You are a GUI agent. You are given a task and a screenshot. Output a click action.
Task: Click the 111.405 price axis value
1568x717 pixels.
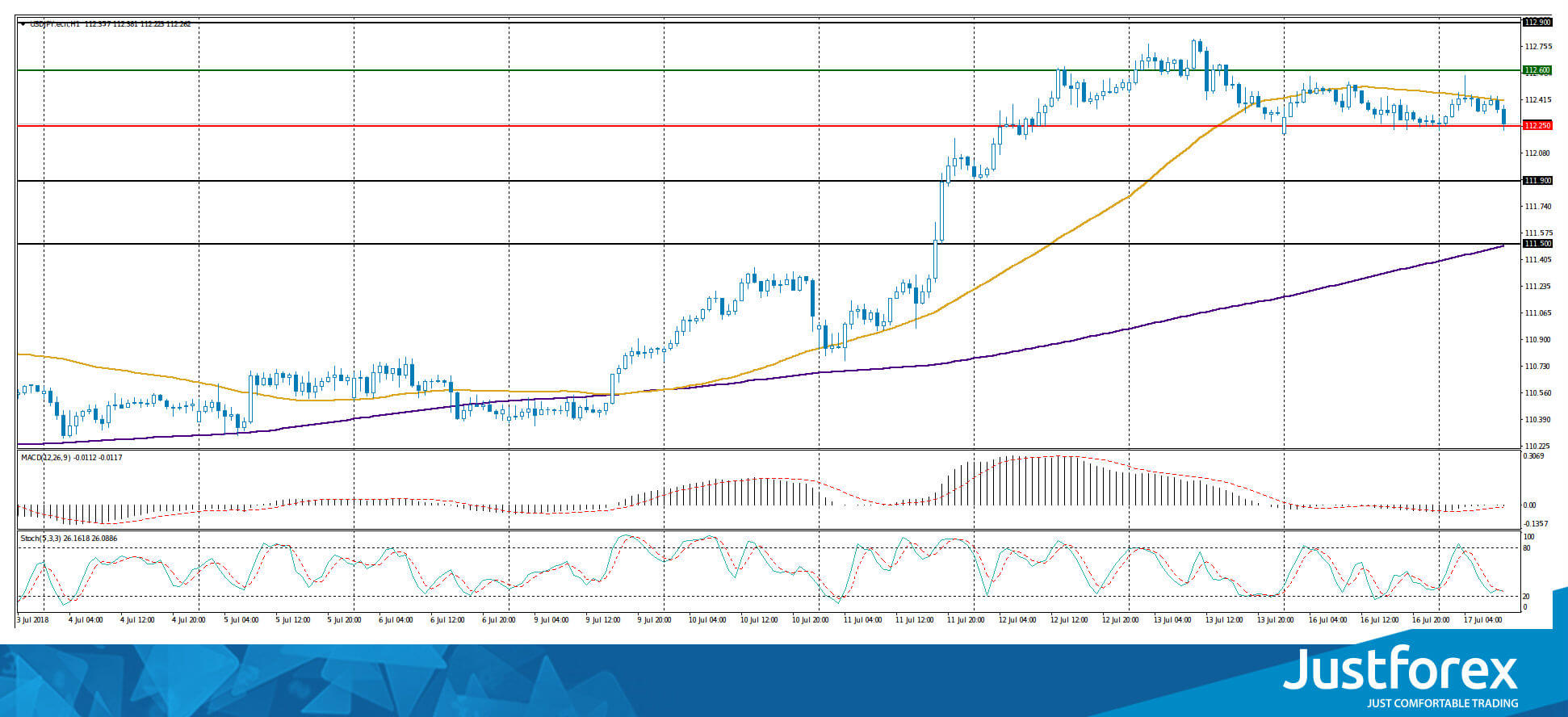point(1537,260)
